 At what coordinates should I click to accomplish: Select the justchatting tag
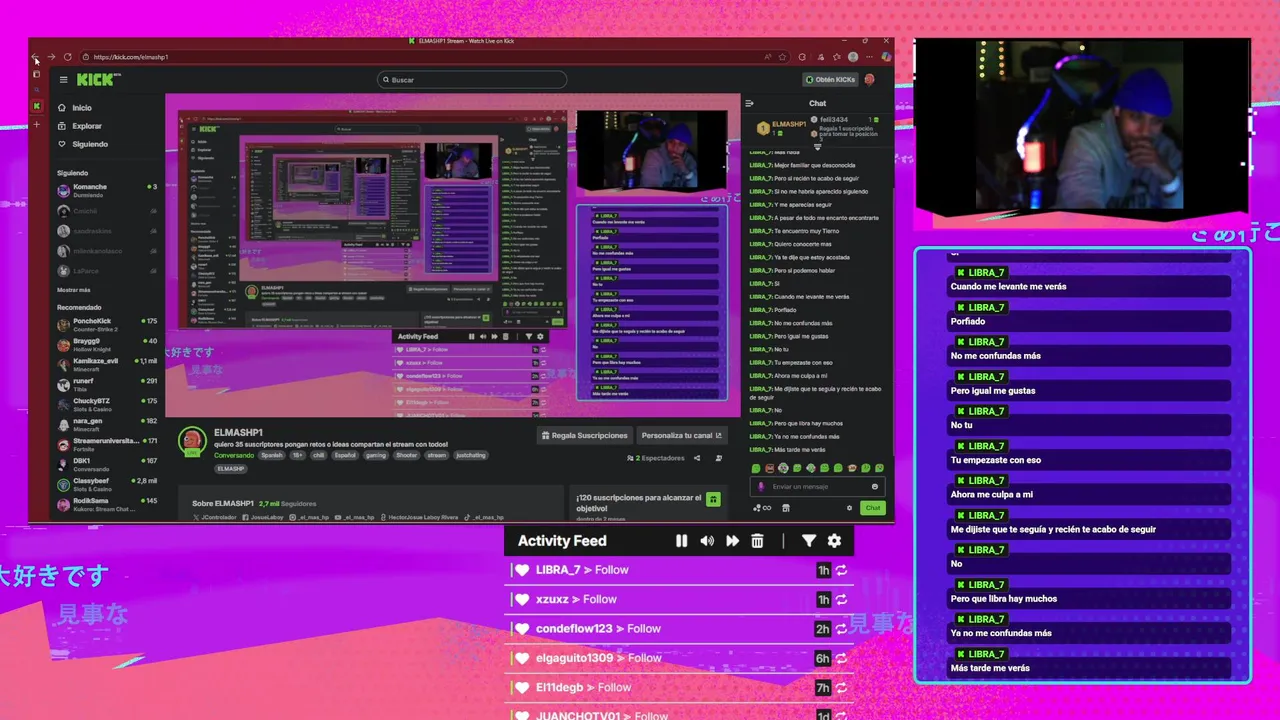471,455
